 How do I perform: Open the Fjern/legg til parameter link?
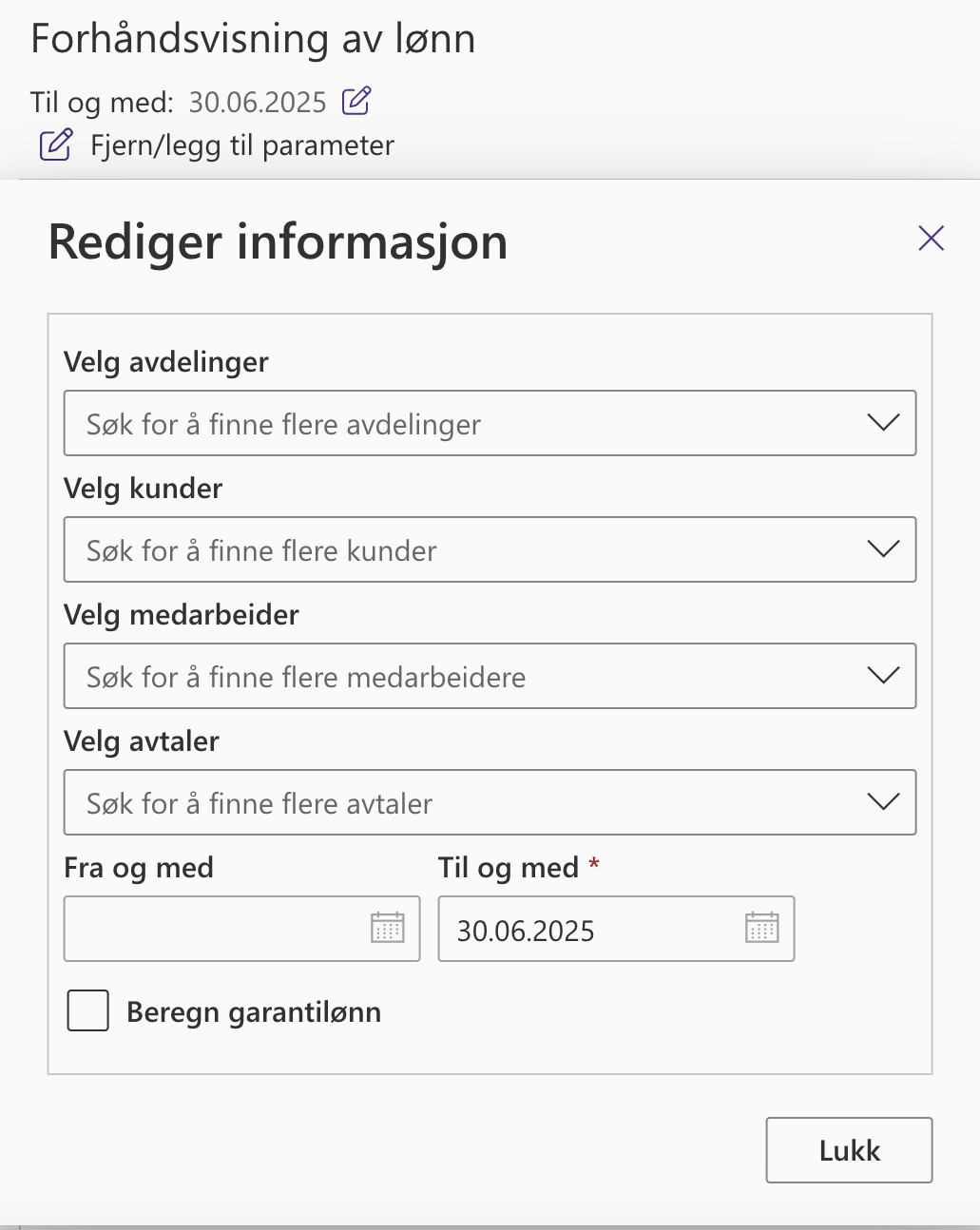[x=242, y=145]
